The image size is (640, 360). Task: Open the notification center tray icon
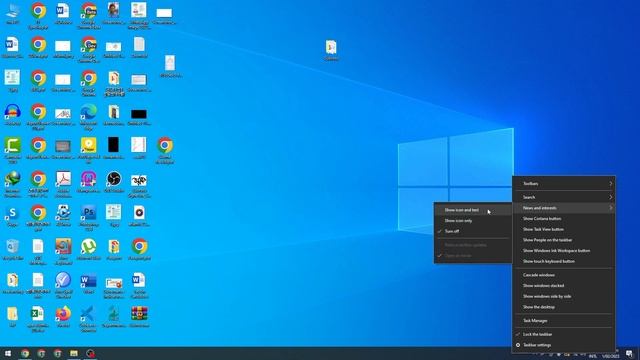tap(629, 353)
